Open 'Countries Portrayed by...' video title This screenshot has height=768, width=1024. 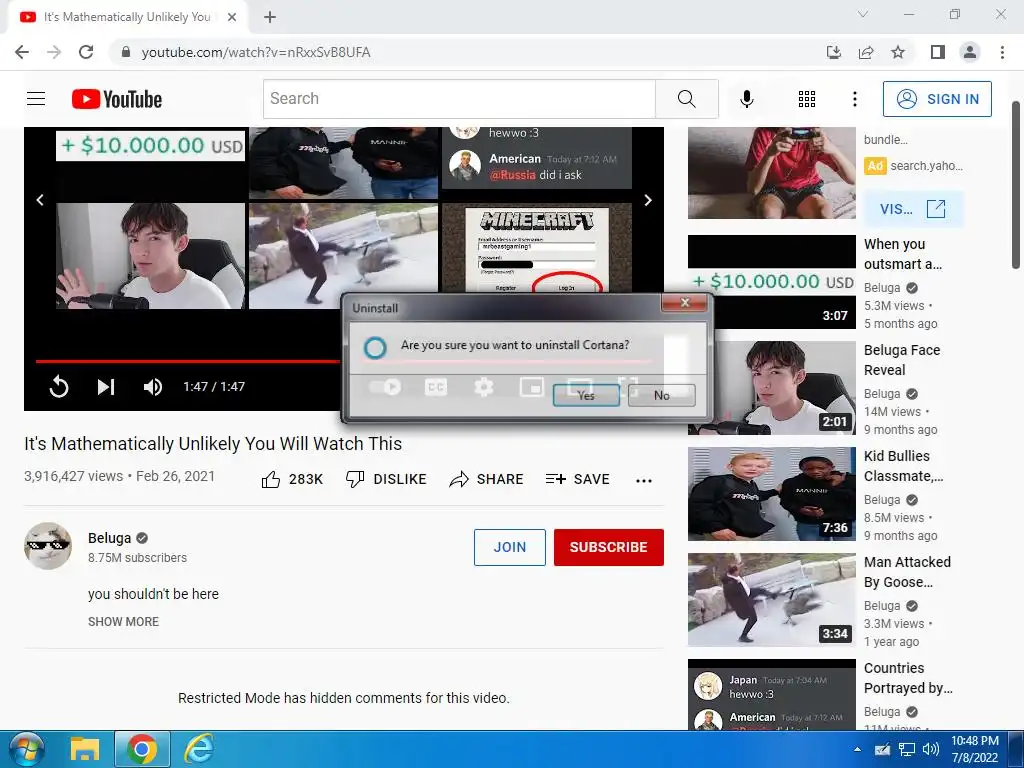click(908, 678)
